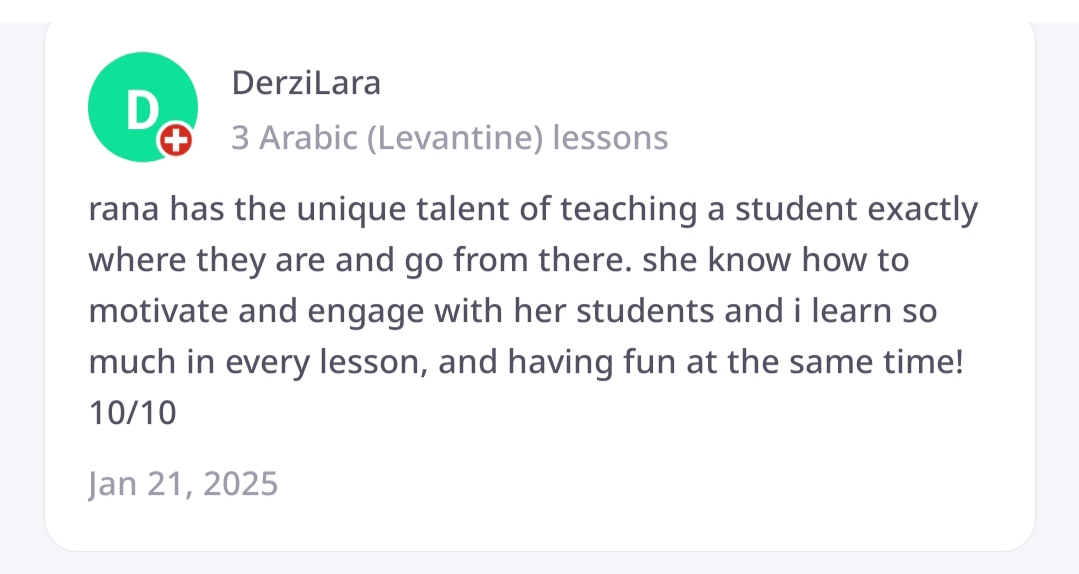Click the "10/10" rating text

pyautogui.click(x=132, y=411)
